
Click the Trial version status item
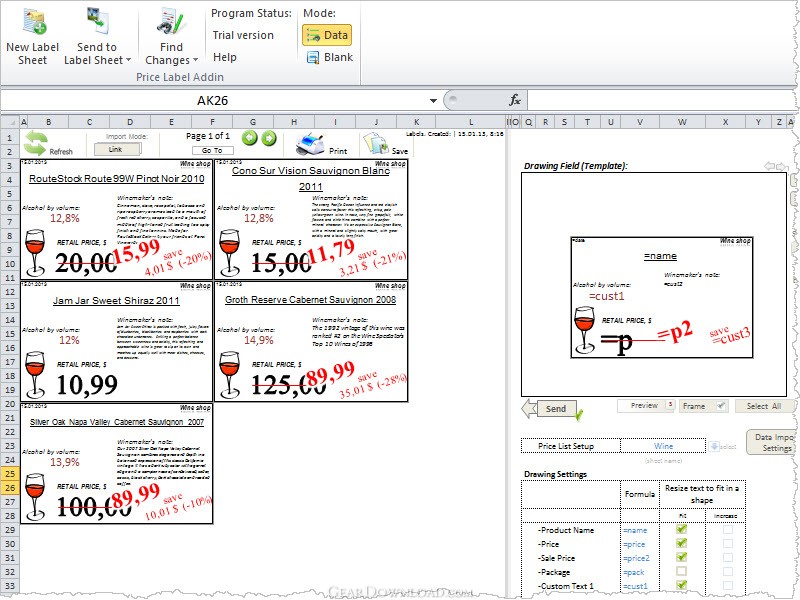(x=243, y=35)
